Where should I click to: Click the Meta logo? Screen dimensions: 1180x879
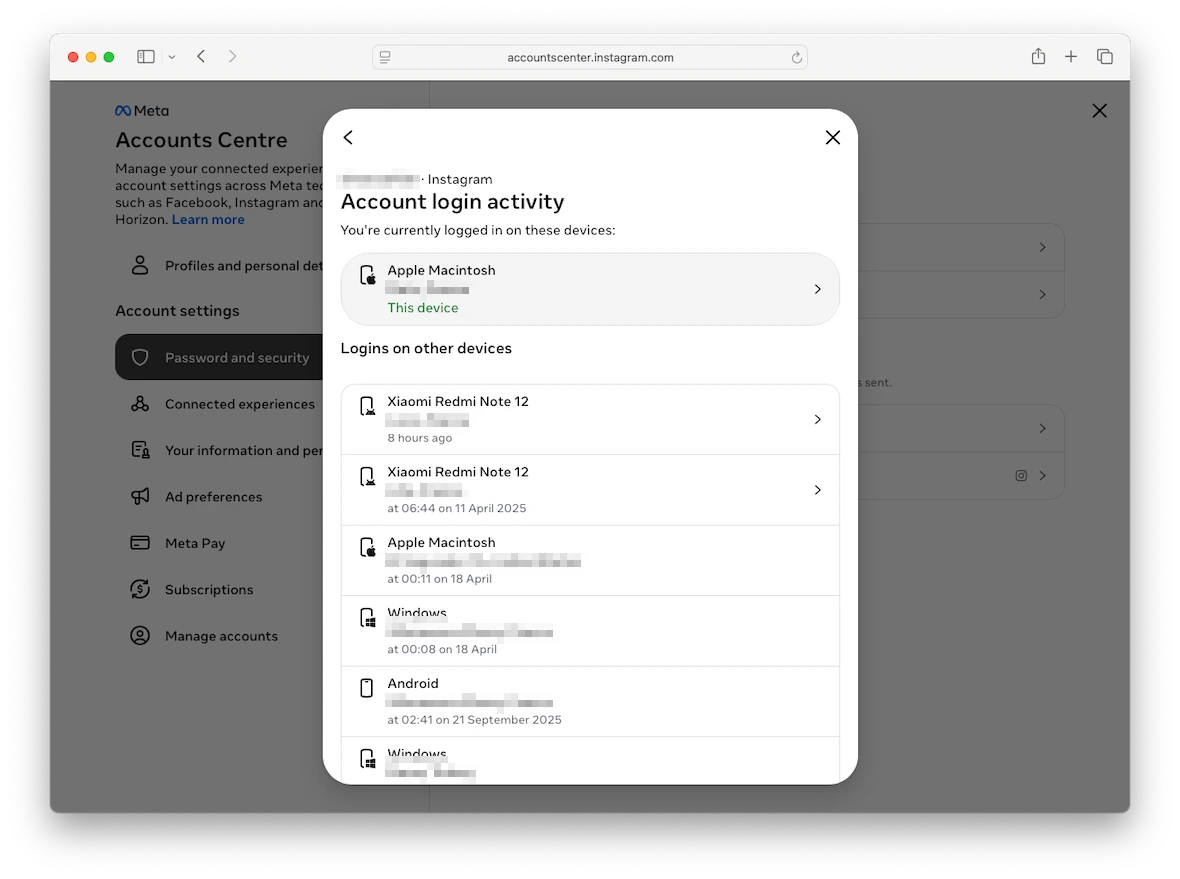point(141,111)
